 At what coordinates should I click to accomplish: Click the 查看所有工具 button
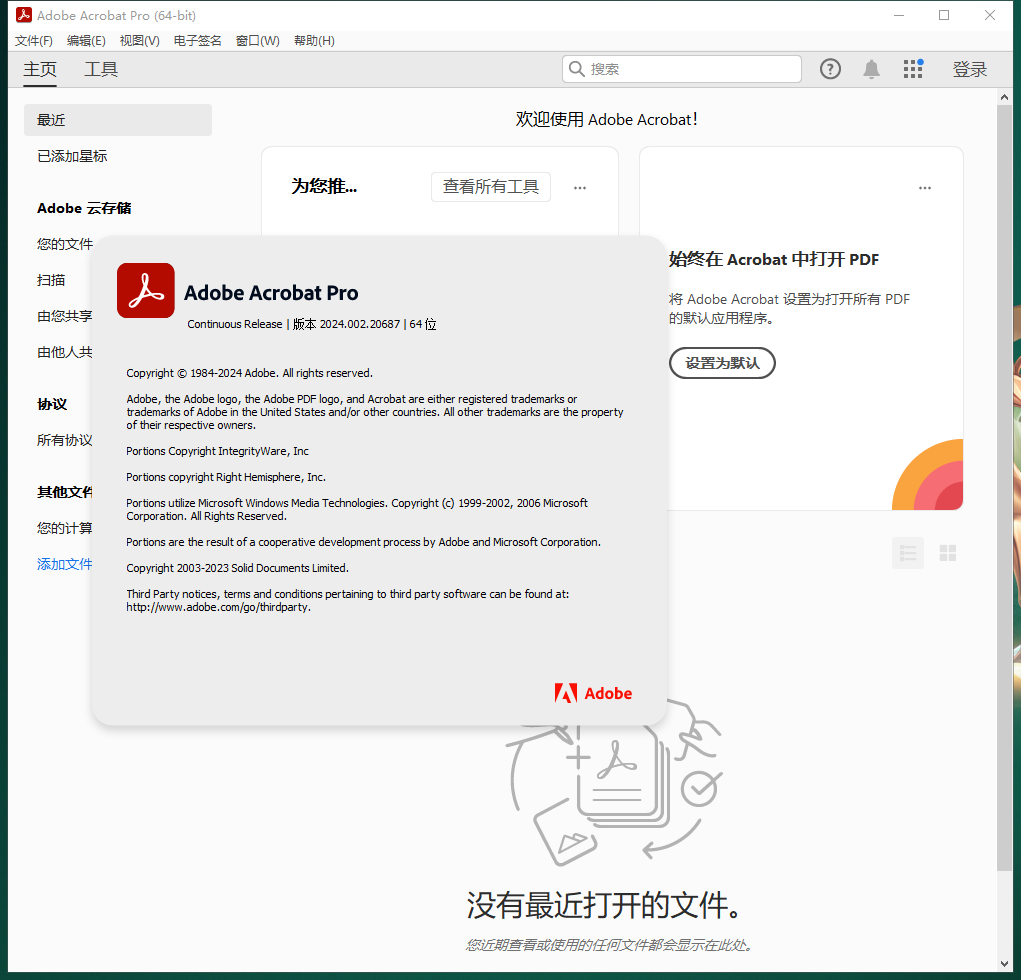pyautogui.click(x=491, y=187)
